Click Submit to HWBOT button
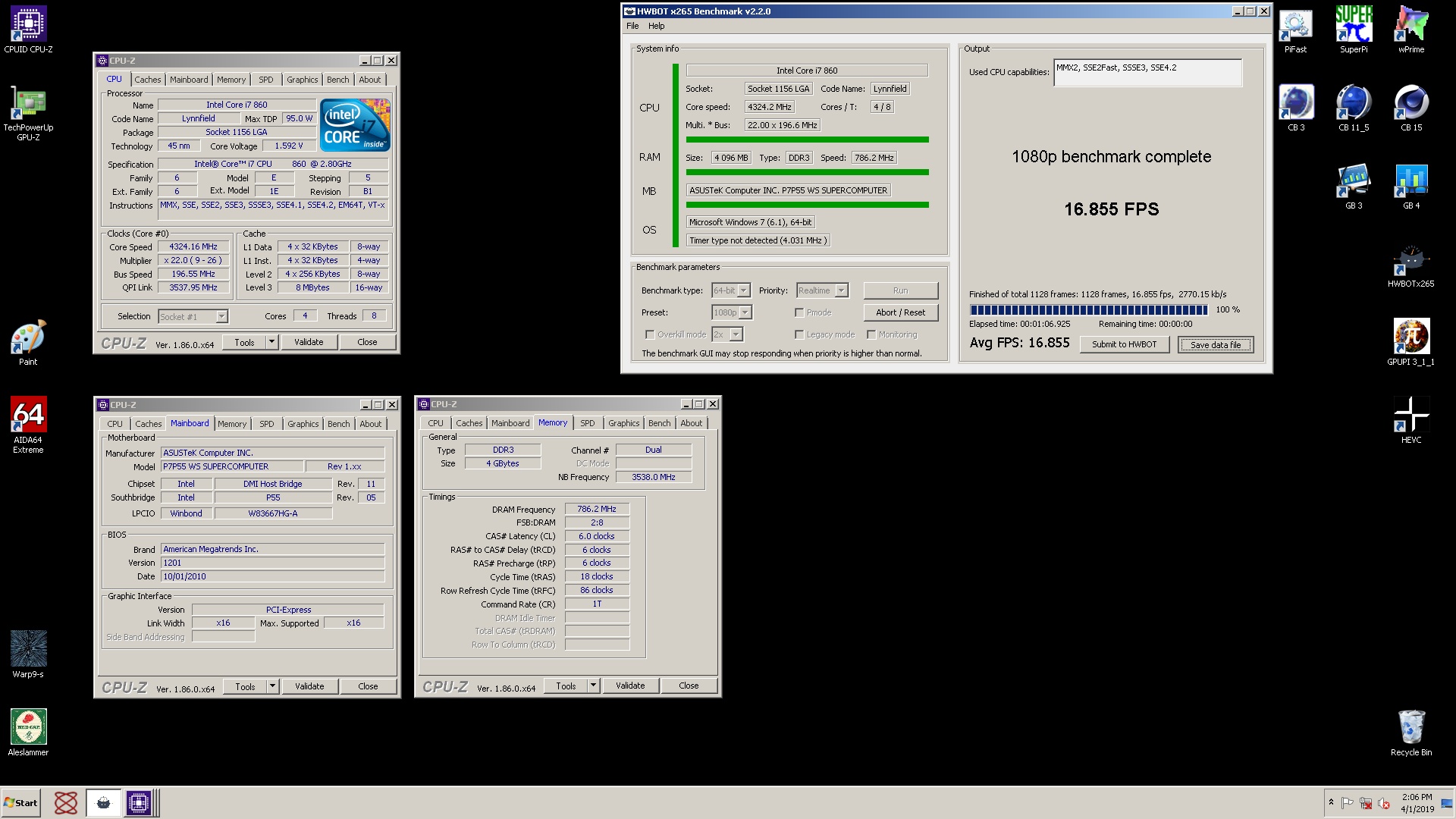 pos(1124,344)
